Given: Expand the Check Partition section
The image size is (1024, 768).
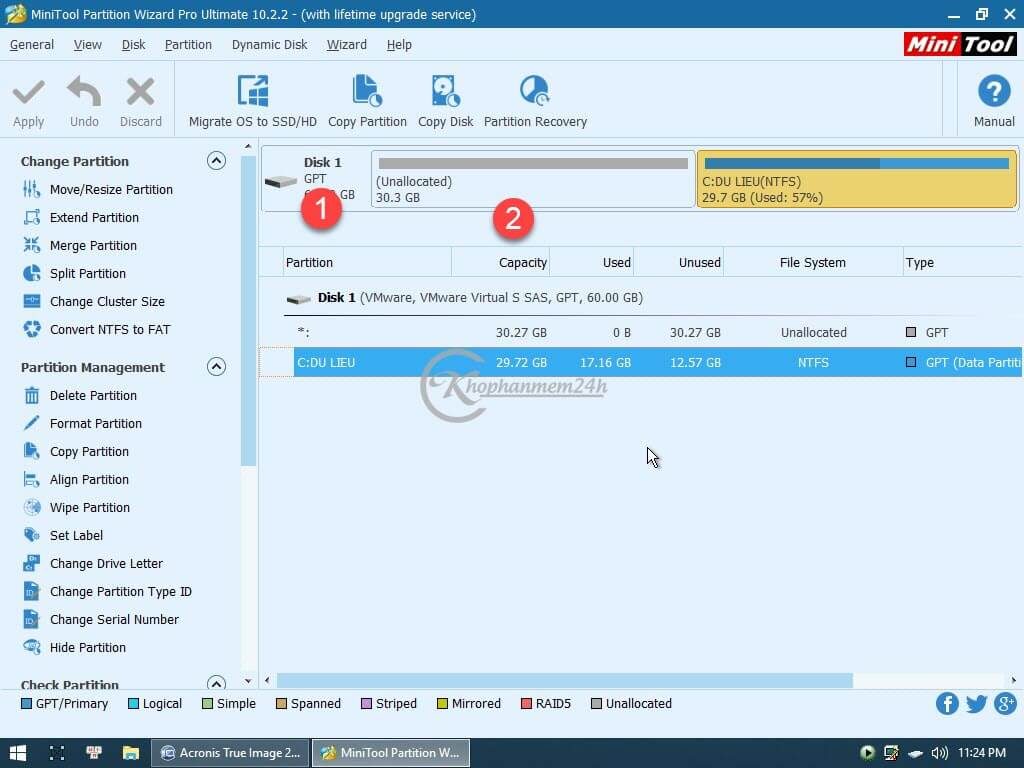Looking at the screenshot, I should click(216, 685).
